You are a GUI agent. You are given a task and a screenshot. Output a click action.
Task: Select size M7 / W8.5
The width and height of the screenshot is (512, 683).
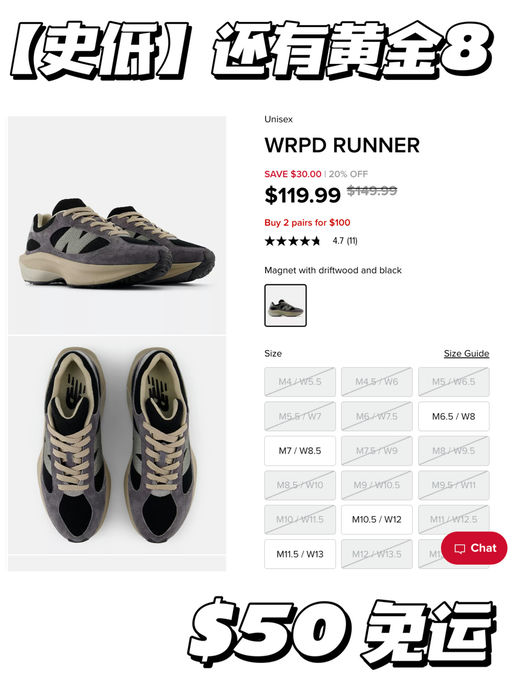click(x=300, y=451)
